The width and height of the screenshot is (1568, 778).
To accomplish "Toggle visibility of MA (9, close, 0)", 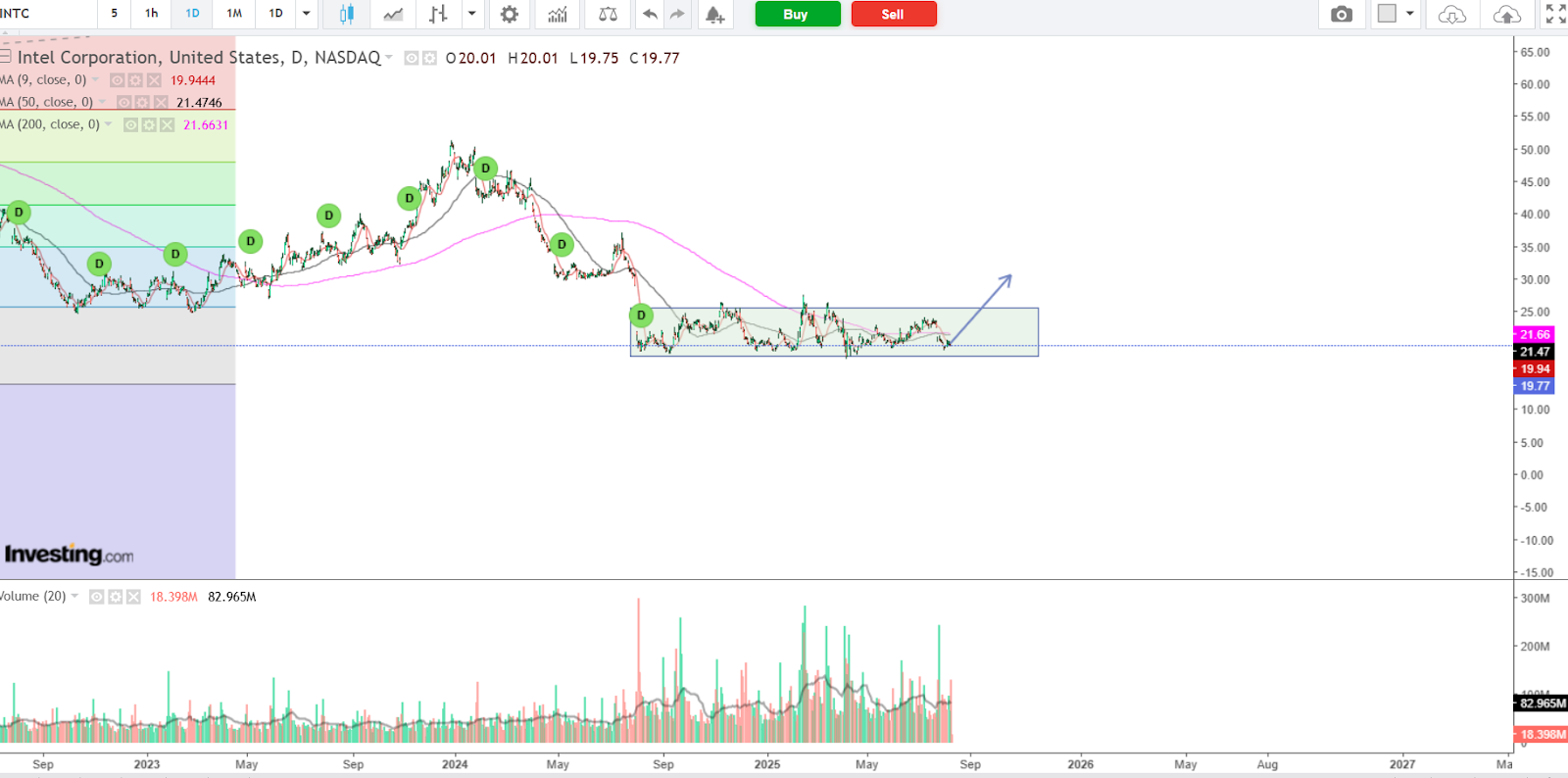I will [118, 80].
